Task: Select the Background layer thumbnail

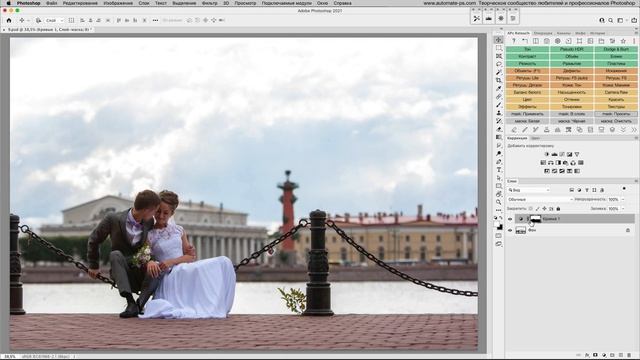Action: click(x=520, y=231)
